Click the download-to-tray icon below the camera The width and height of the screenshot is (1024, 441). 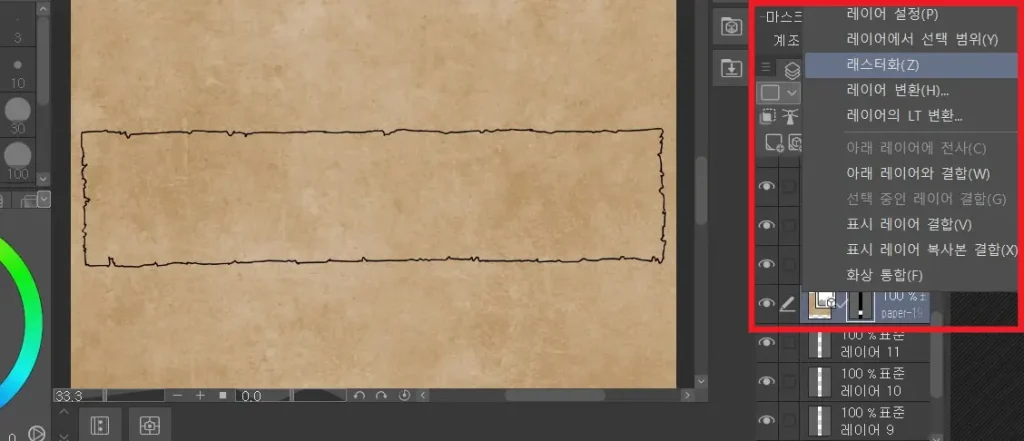click(731, 68)
